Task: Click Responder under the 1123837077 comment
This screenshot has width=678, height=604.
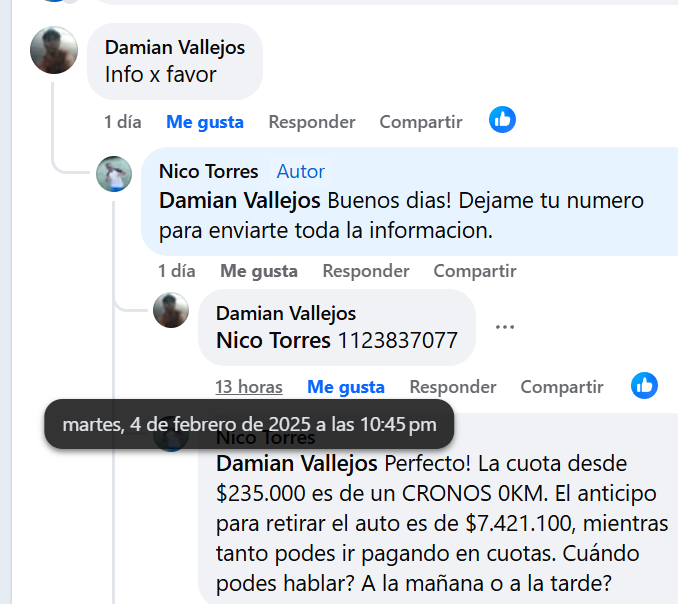Action: (x=453, y=387)
